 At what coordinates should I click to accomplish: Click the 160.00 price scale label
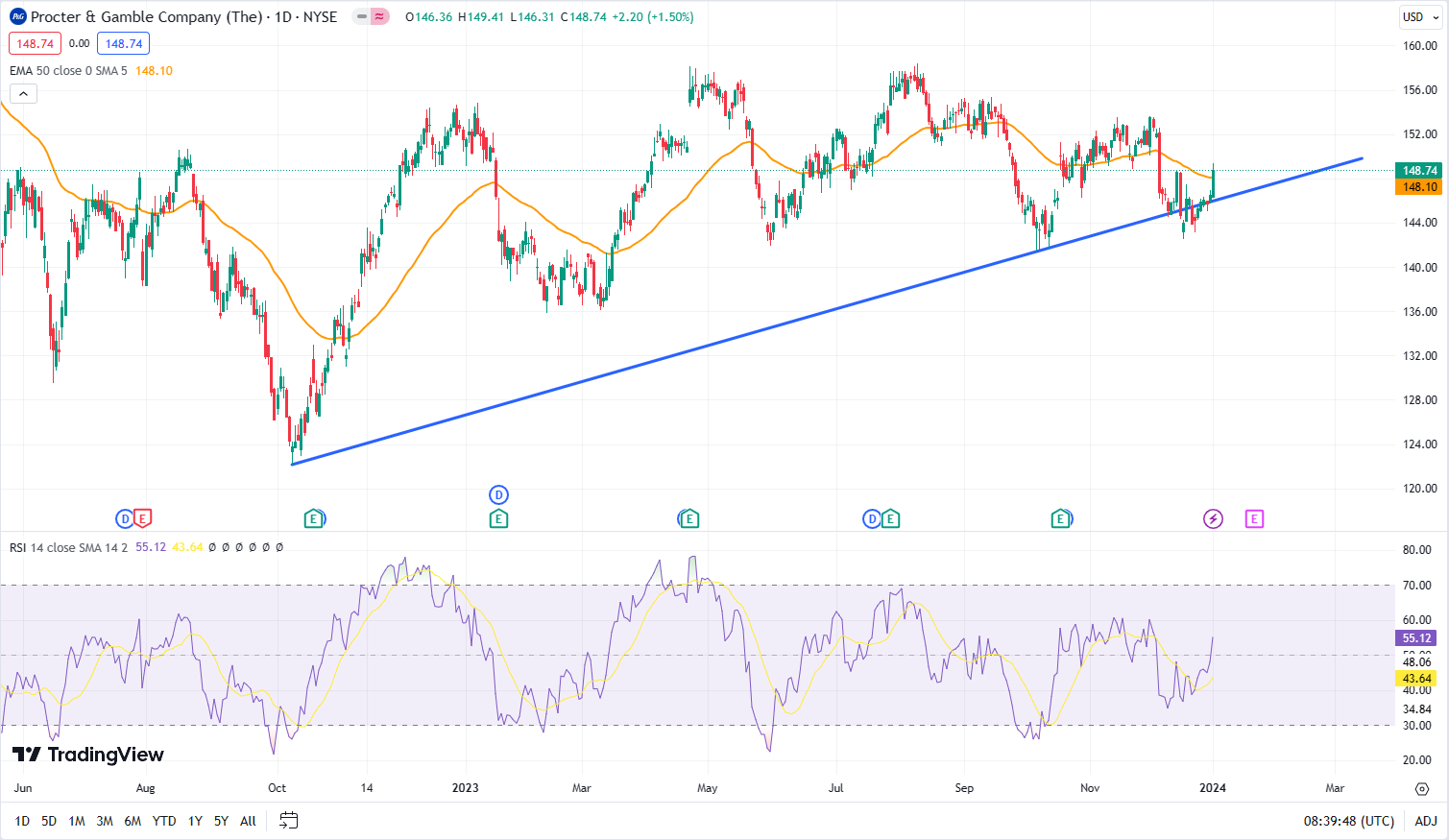point(1419,45)
